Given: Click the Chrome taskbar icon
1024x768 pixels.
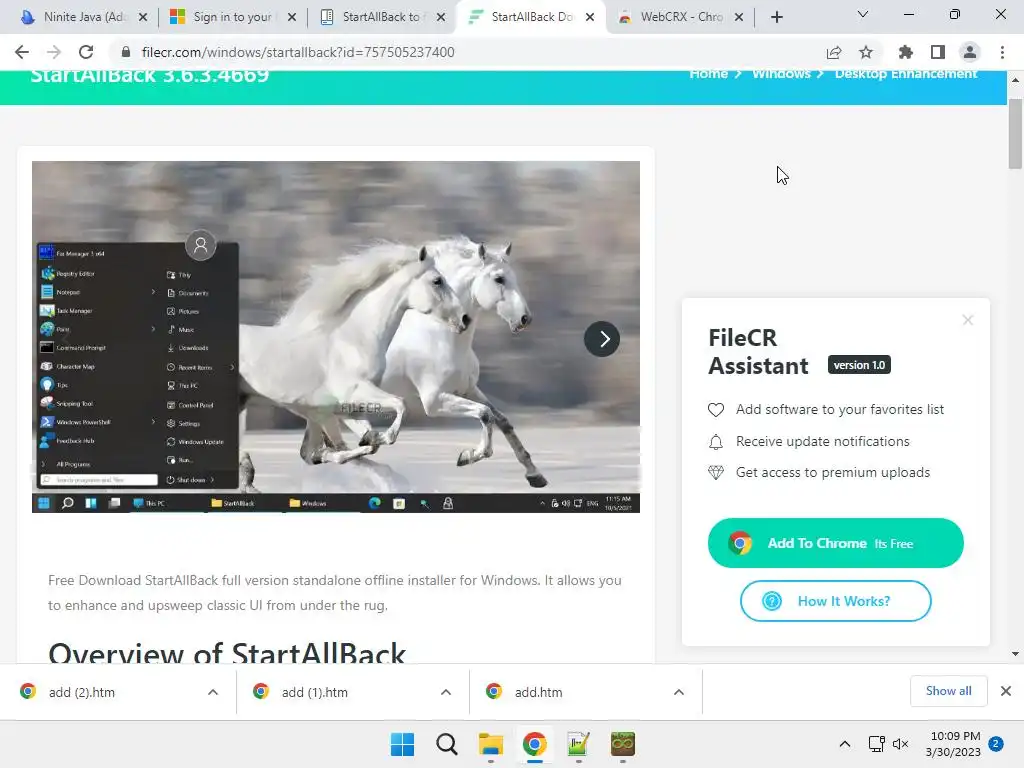Looking at the screenshot, I should (x=534, y=744).
